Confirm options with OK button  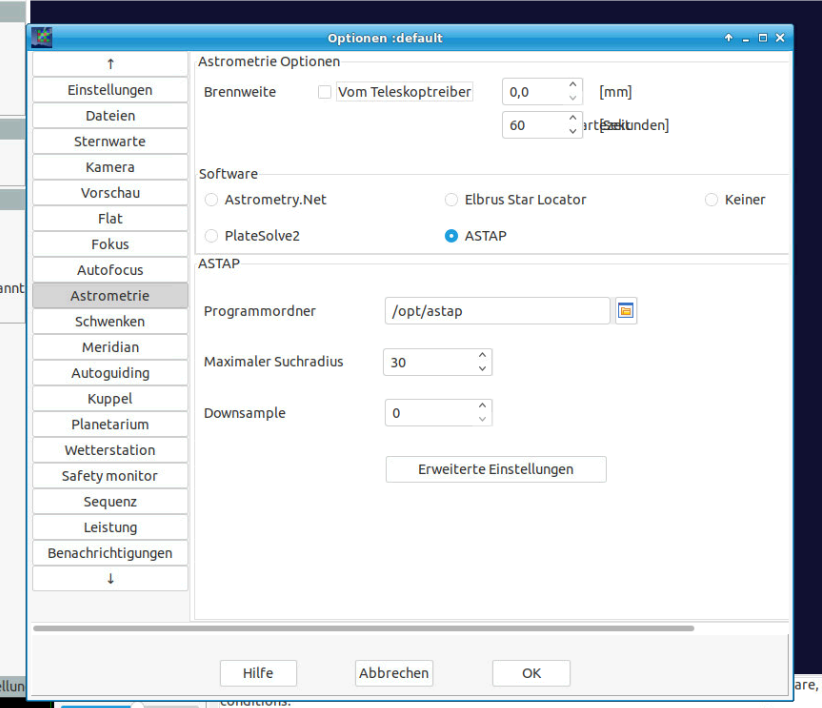coord(531,673)
